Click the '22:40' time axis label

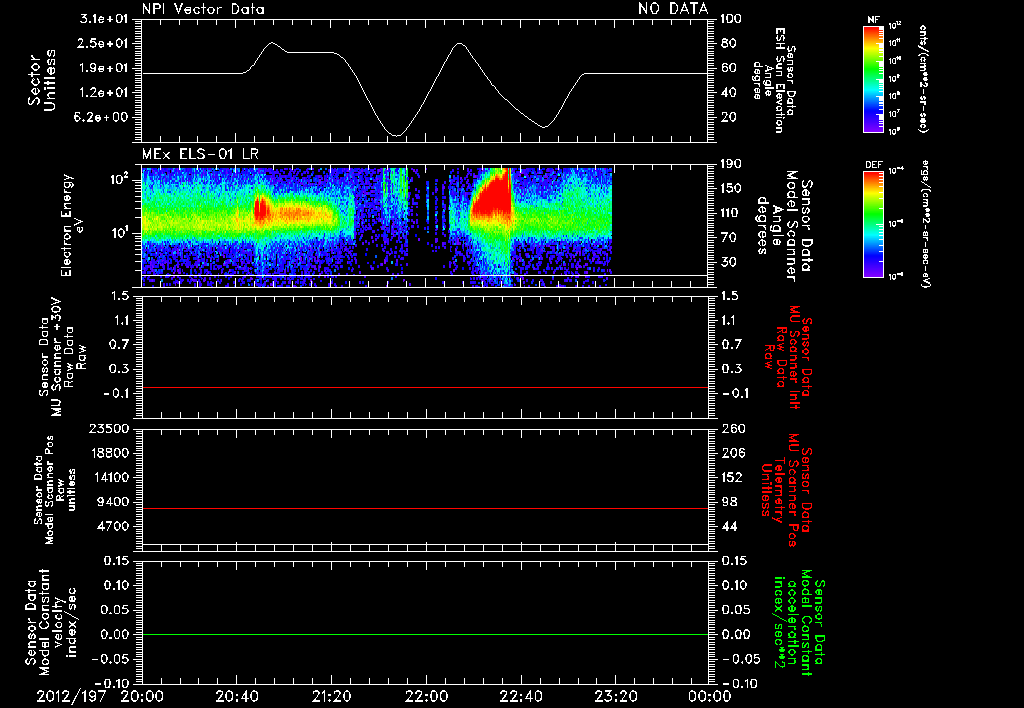pos(520,696)
